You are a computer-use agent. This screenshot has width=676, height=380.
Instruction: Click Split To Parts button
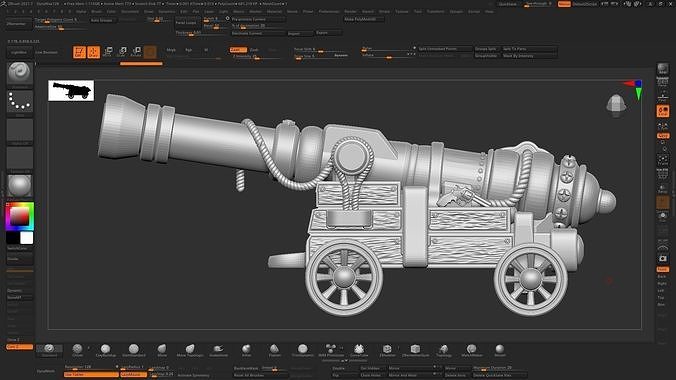(529, 49)
